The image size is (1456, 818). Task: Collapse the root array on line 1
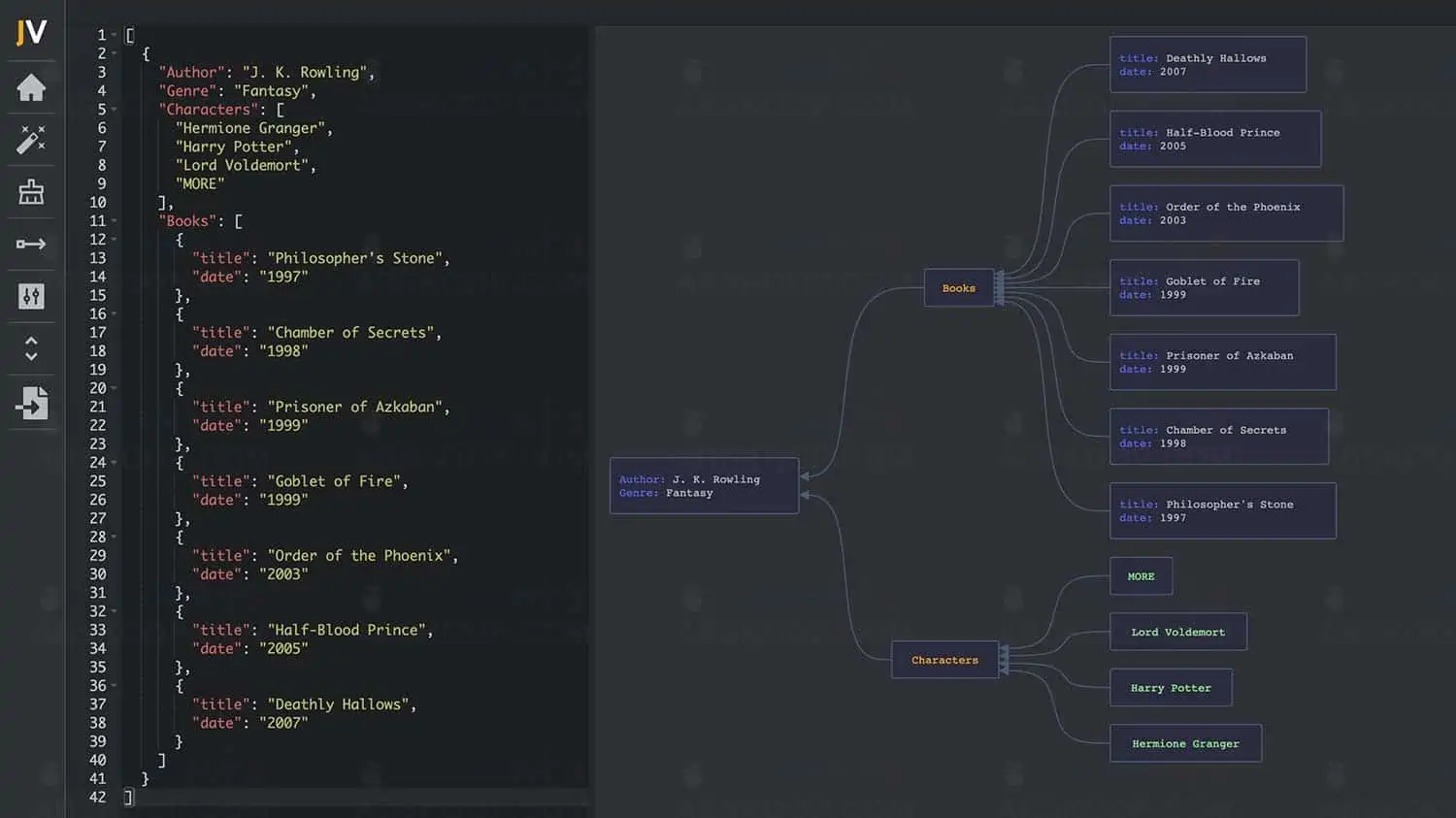115,35
